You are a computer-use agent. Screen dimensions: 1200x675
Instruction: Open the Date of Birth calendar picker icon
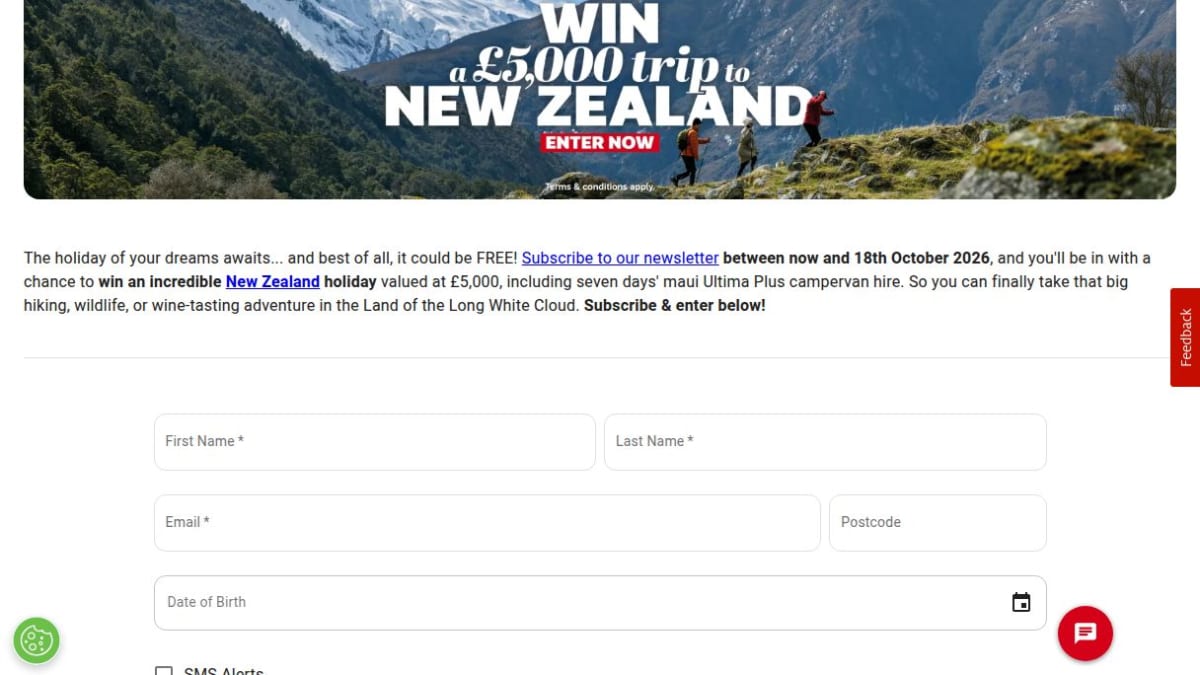coord(1021,602)
